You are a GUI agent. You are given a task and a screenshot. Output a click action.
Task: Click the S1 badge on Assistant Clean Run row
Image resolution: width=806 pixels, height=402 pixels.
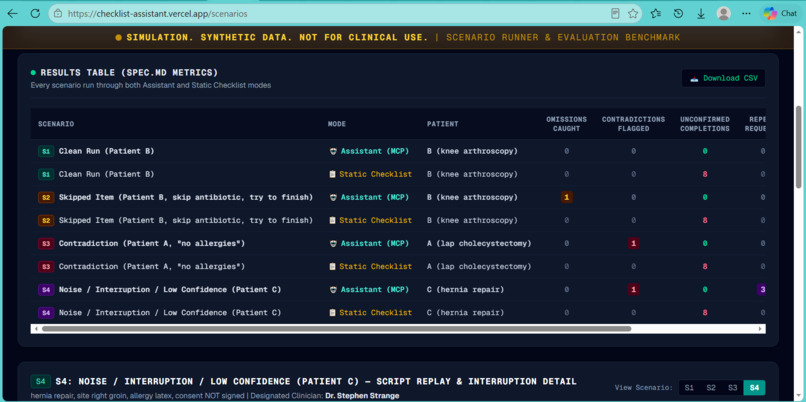[46, 151]
